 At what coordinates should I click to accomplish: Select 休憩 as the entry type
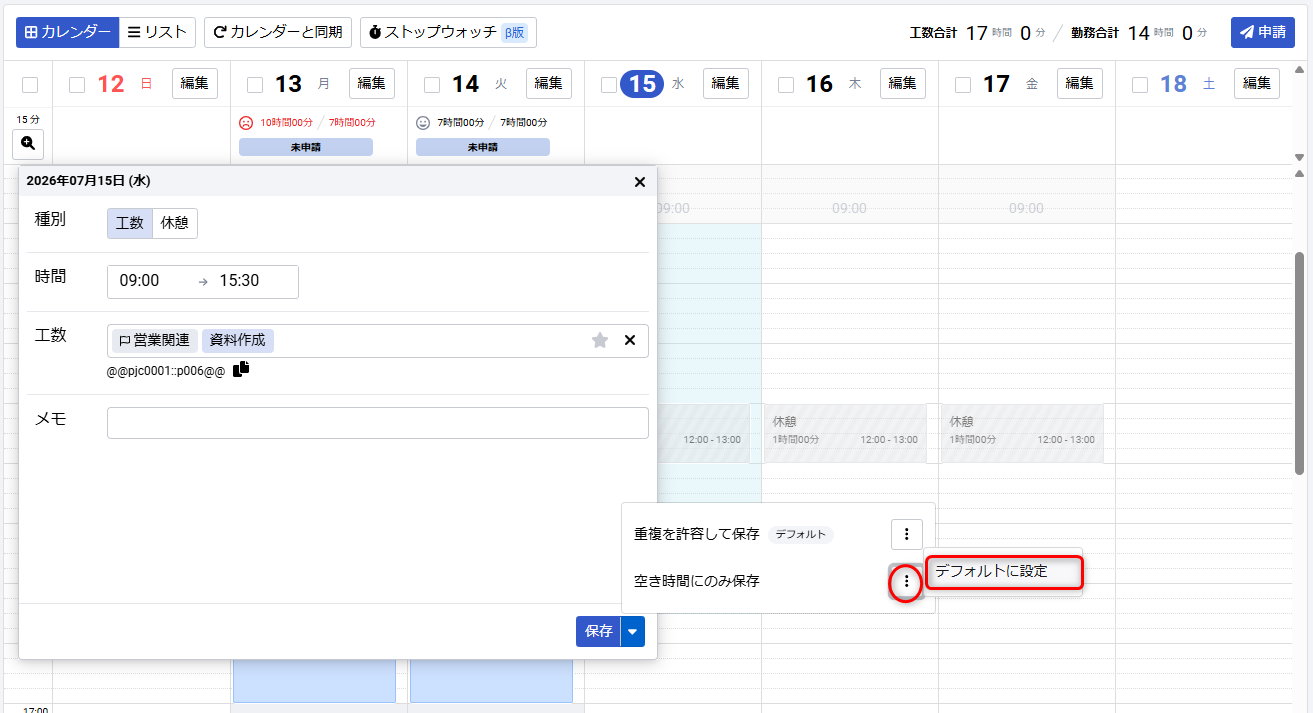(175, 223)
